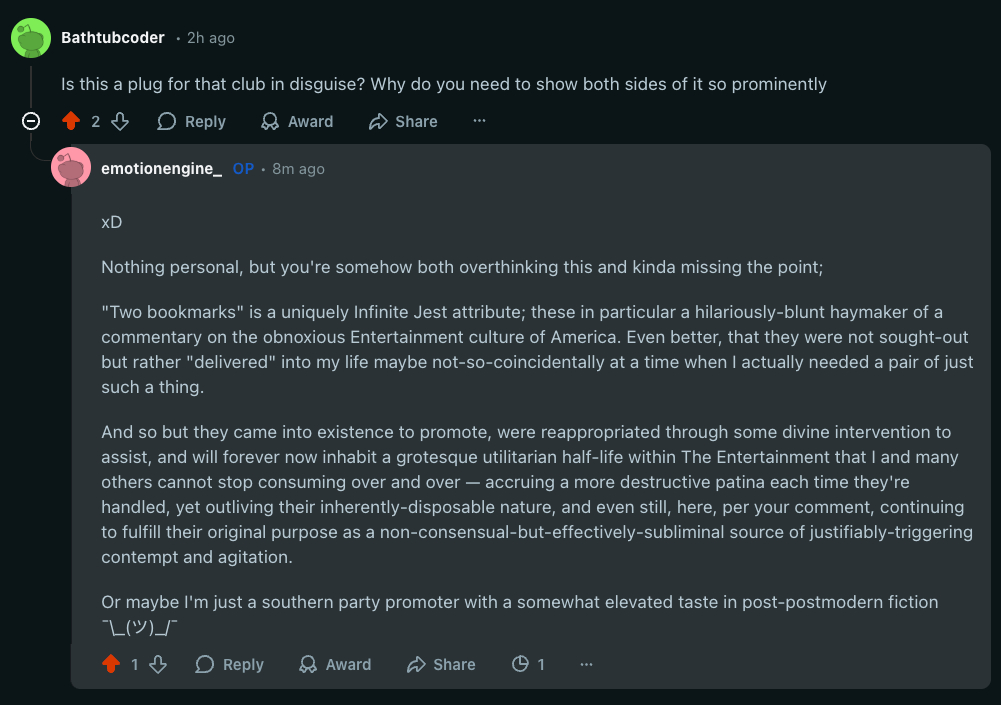The image size is (1001, 705).
Task: Give an award to Bathtubcoder's comment
Action: point(297,121)
